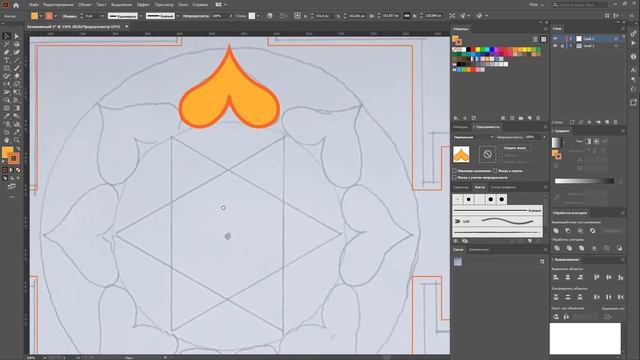Open the Эффект menu
The image size is (640, 360).
[143, 5]
